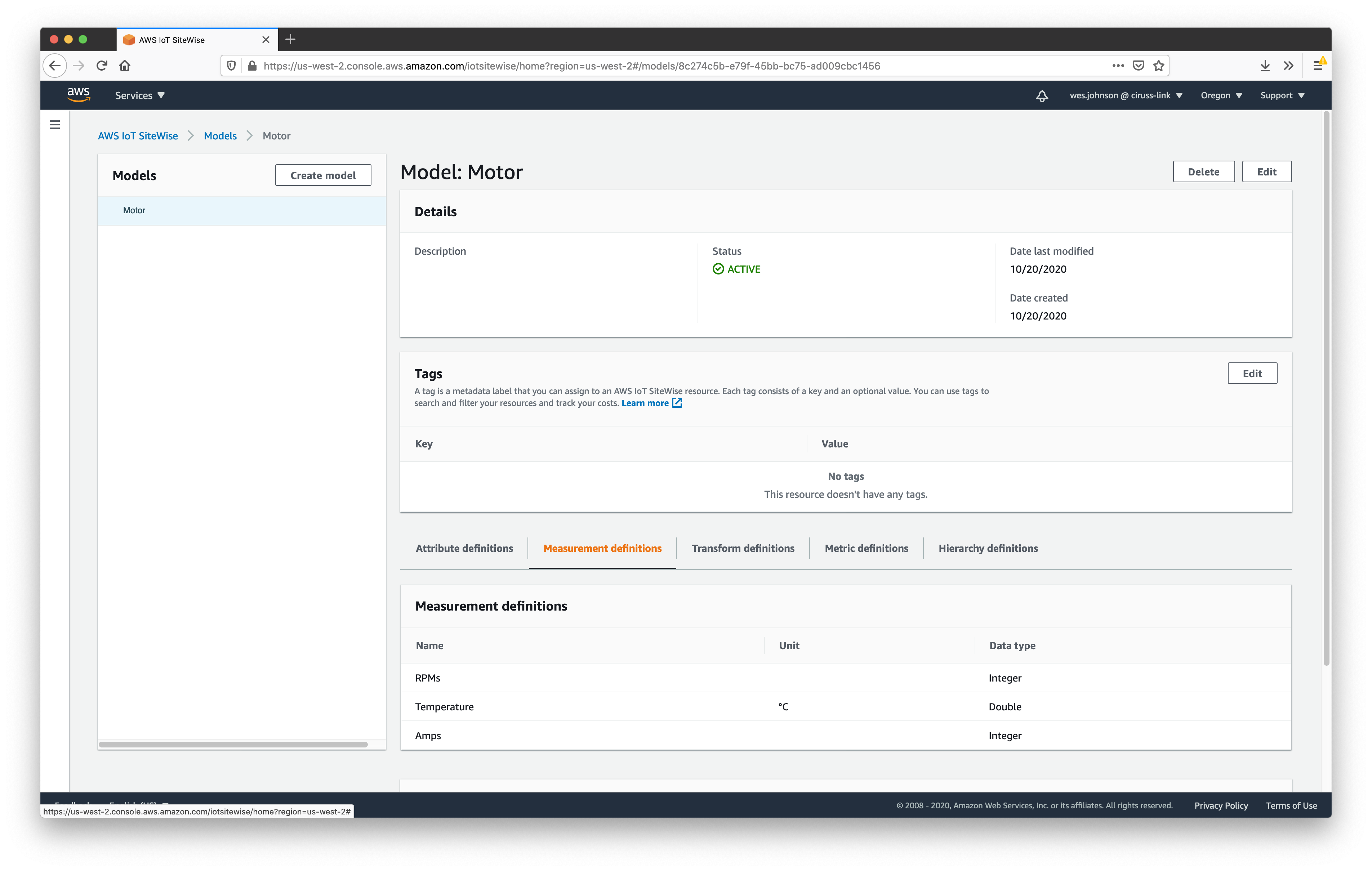Click the Motor breadcrumb text
Viewport: 1372px width, 871px height.
[276, 135]
